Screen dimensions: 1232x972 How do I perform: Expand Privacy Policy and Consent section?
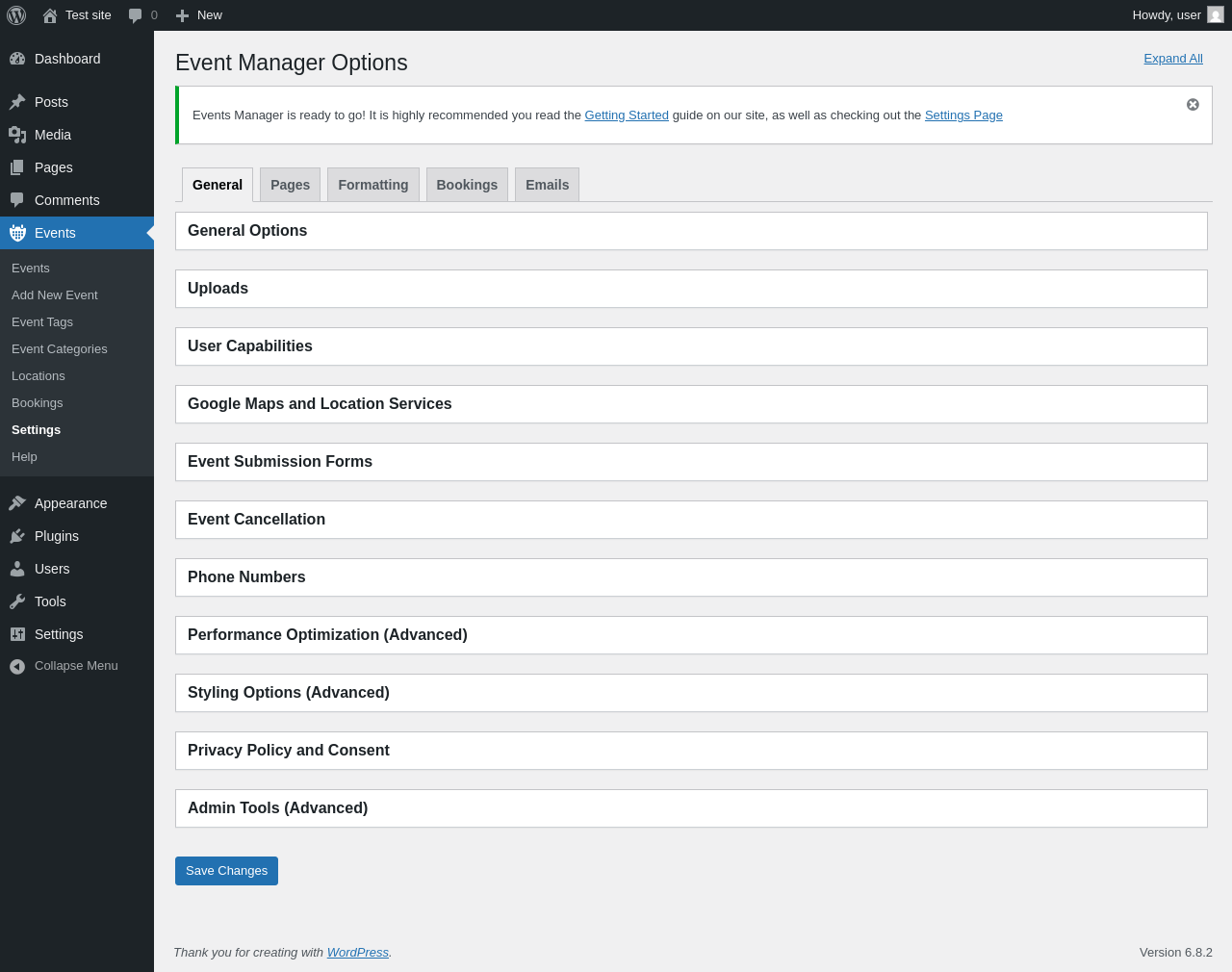point(691,751)
